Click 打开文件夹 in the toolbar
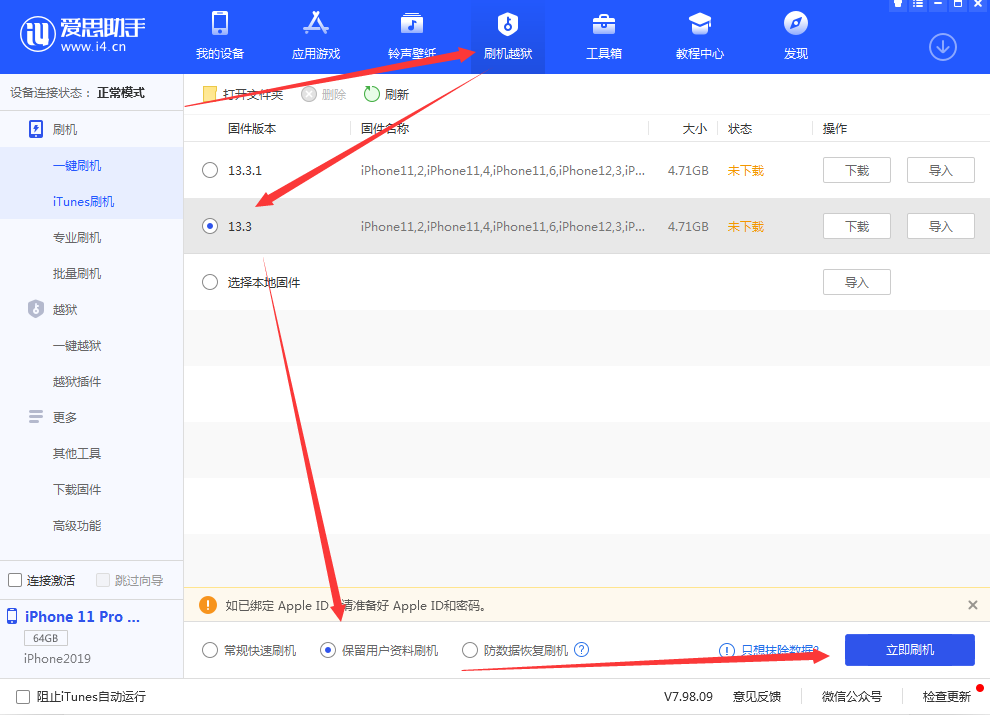The height and width of the screenshot is (715, 990). pyautogui.click(x=243, y=94)
